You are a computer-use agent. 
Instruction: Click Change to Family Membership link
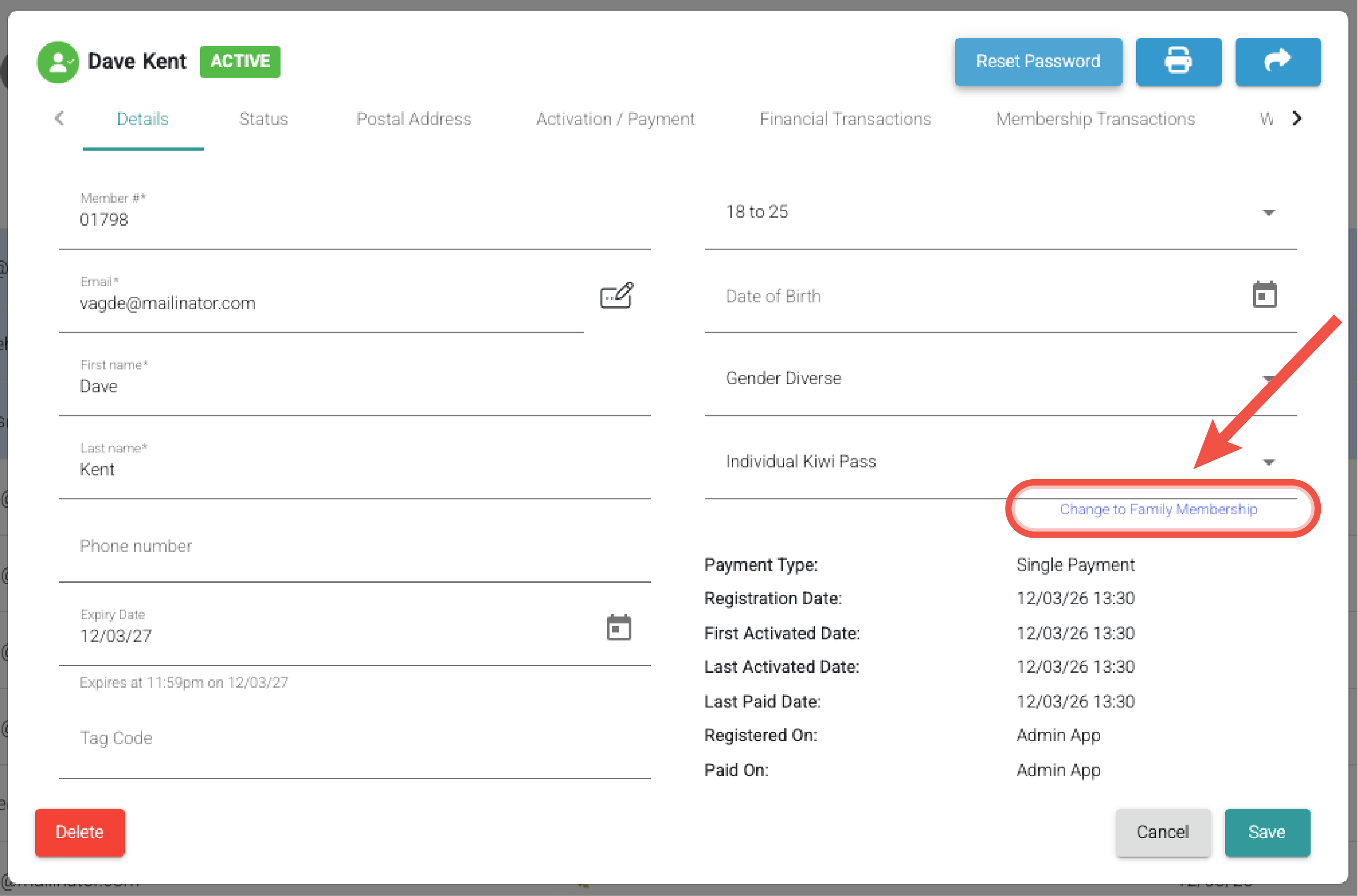pyautogui.click(x=1158, y=509)
